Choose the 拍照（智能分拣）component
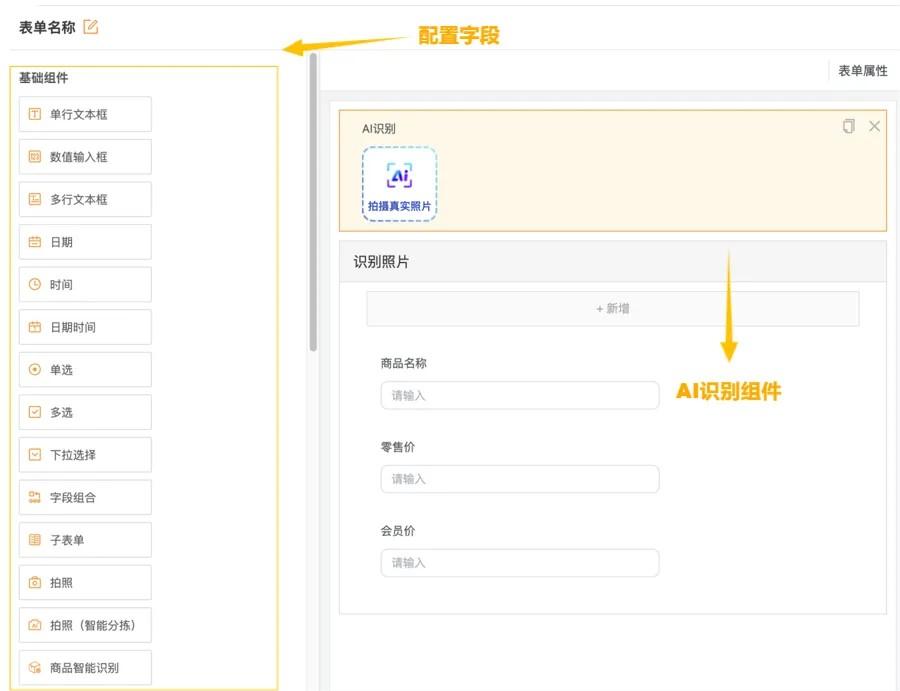 pyautogui.click(x=85, y=625)
